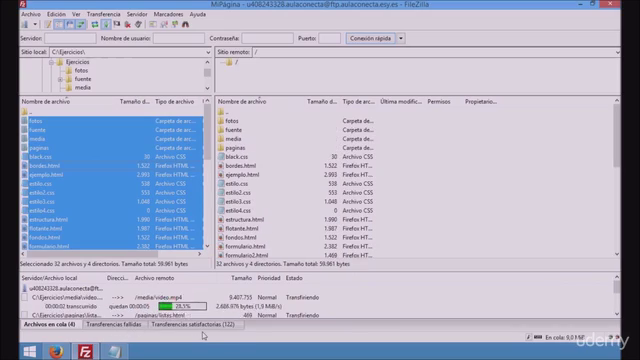The height and width of the screenshot is (360, 640).
Task: Expand the Sitio remoto path dropdown
Action: click(617, 52)
